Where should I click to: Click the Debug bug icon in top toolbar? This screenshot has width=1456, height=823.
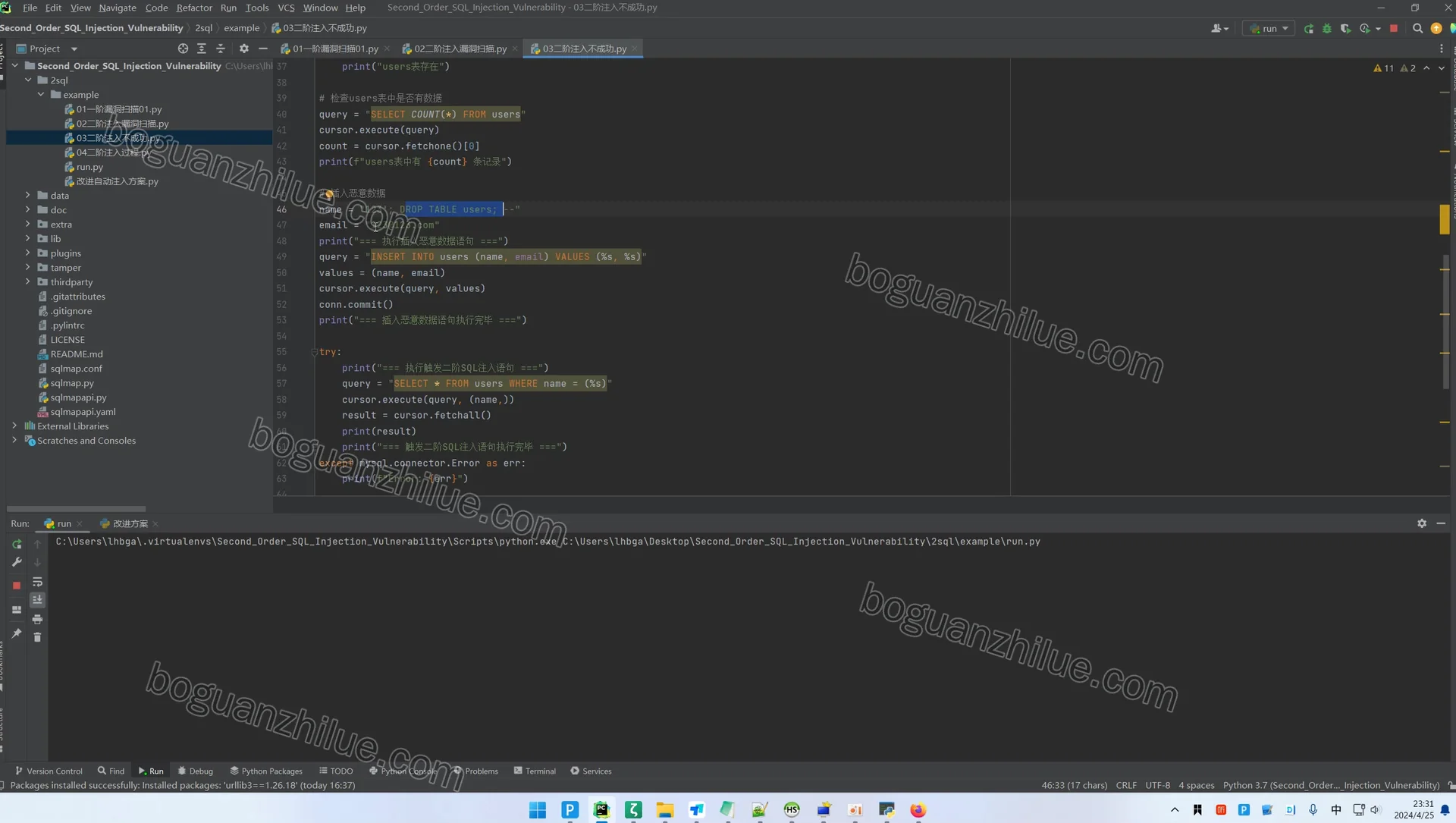[1327, 28]
